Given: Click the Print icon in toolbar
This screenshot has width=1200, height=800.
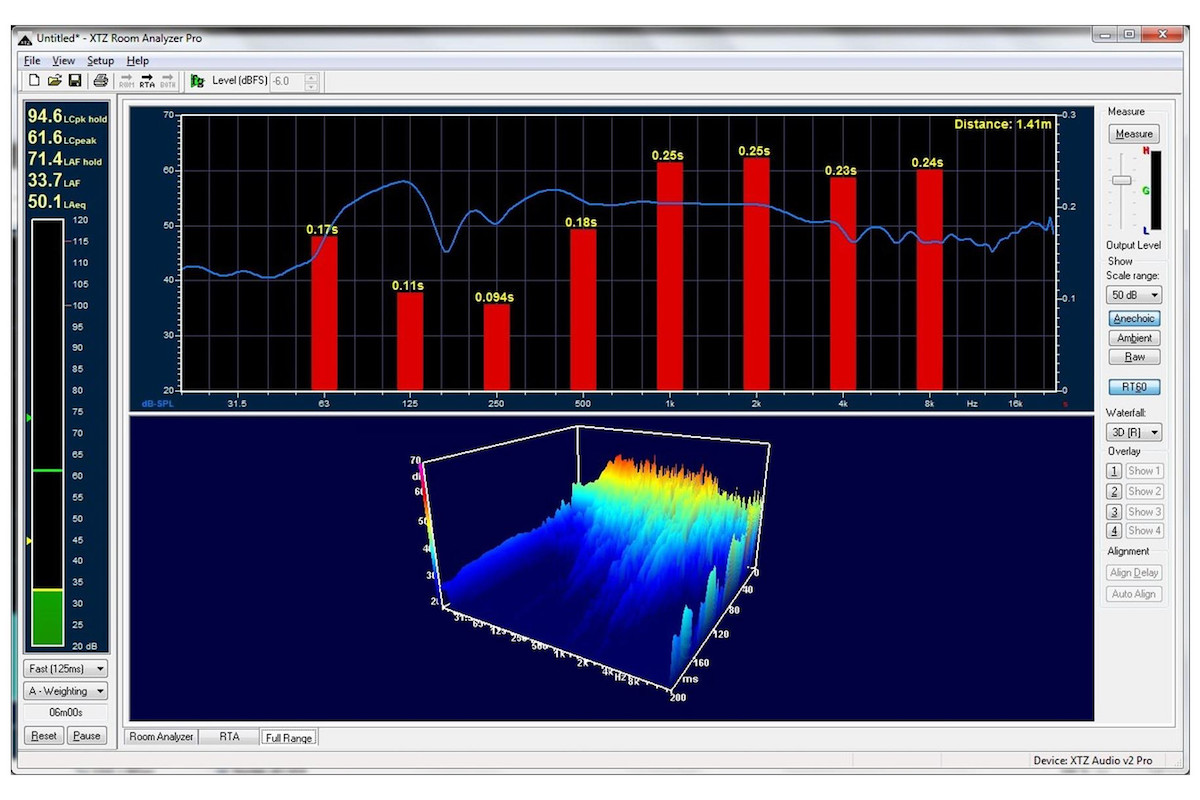Looking at the screenshot, I should [100, 80].
